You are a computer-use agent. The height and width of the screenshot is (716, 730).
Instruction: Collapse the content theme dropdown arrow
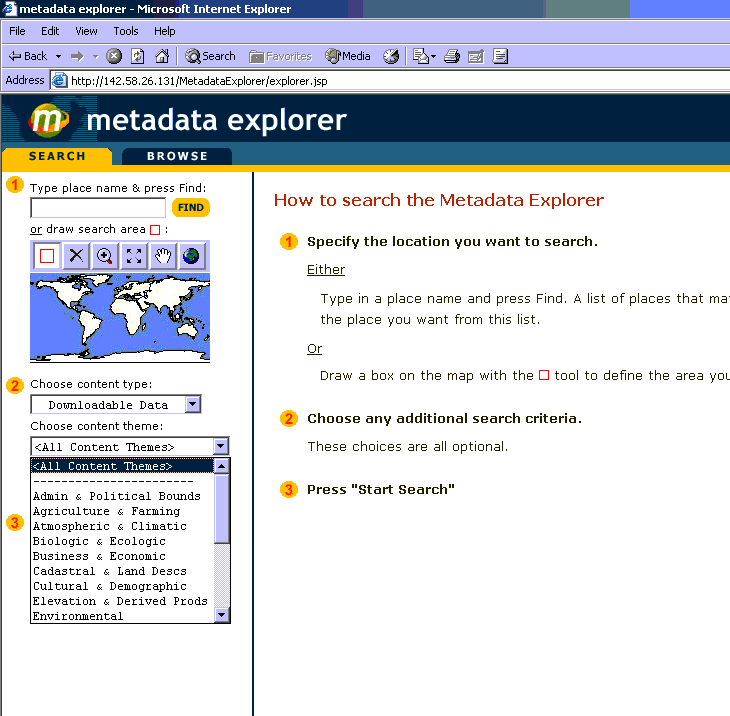tap(221, 446)
